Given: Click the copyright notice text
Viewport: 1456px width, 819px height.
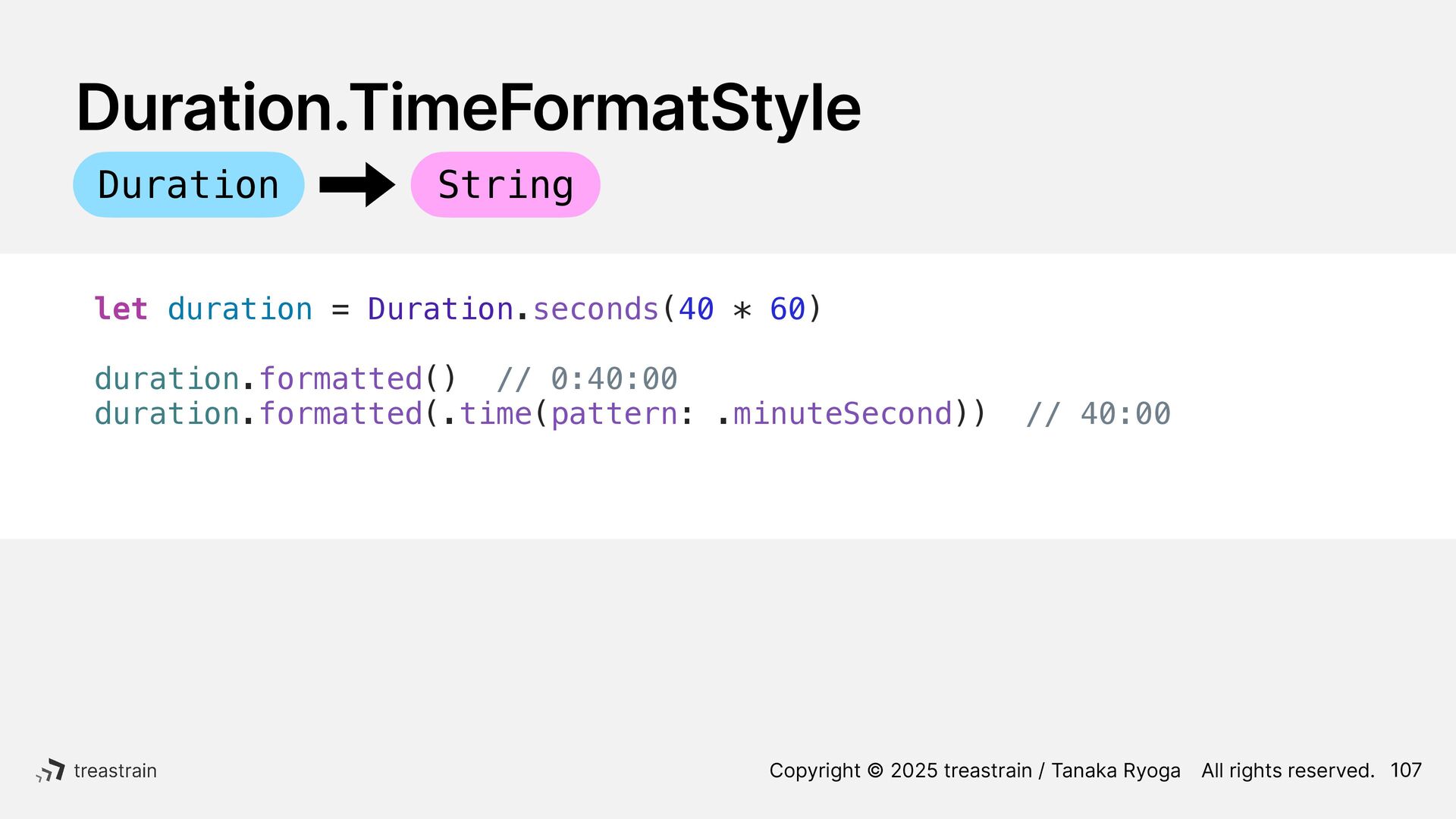Looking at the screenshot, I should click(974, 770).
